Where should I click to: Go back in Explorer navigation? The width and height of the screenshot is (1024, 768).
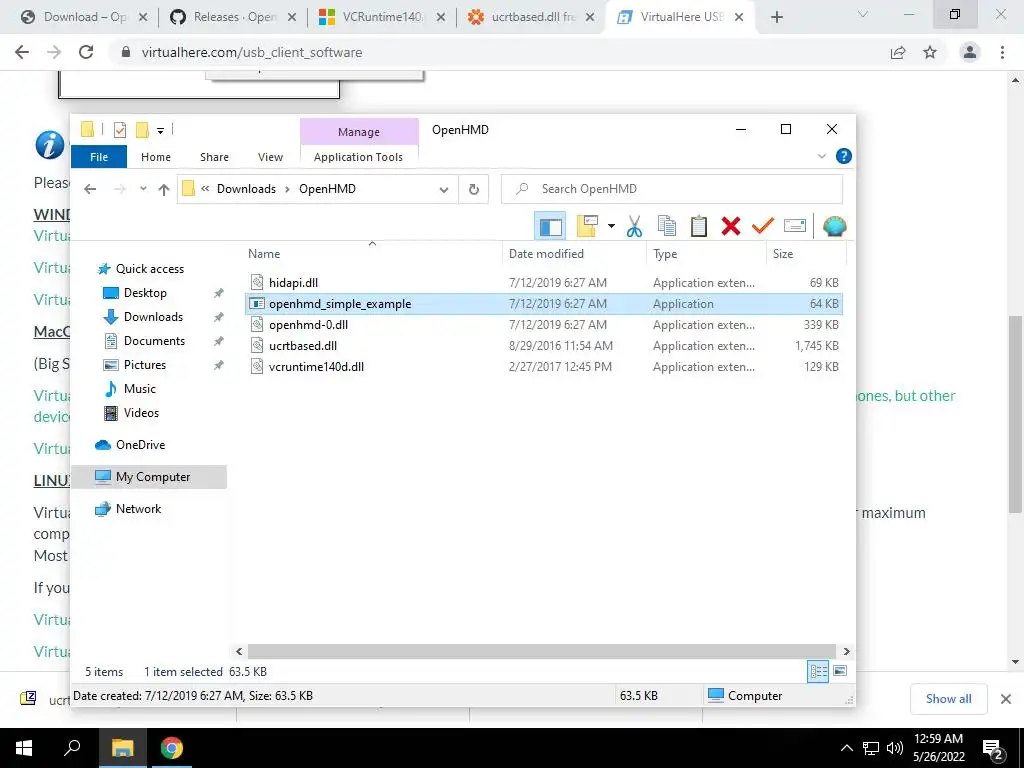90,189
